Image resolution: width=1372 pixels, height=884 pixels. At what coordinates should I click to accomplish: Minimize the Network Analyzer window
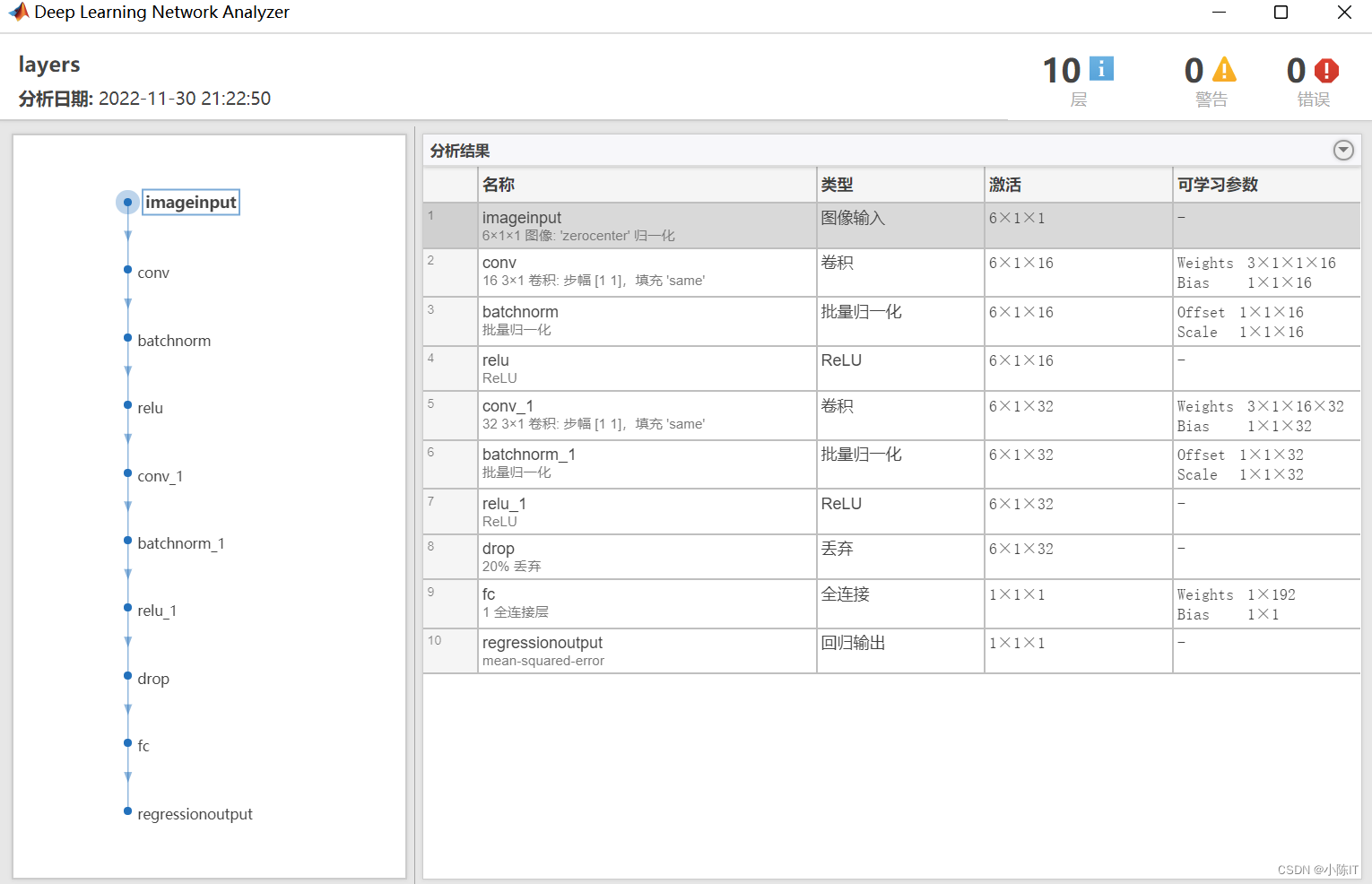1219,13
